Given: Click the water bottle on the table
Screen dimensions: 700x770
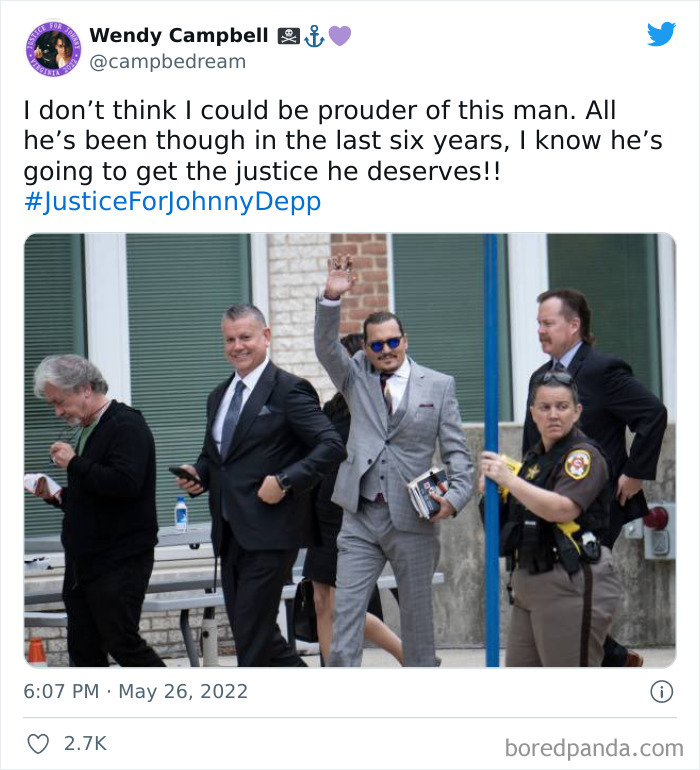Looking at the screenshot, I should [181, 514].
